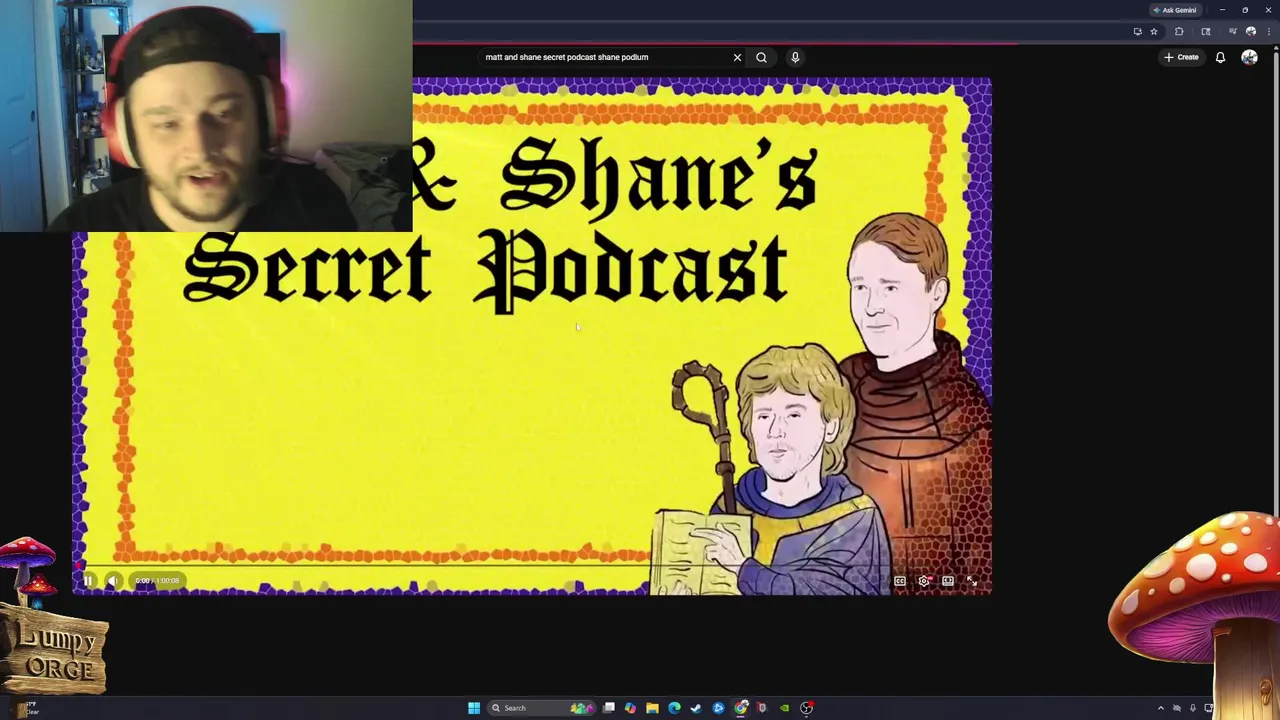The height and width of the screenshot is (720, 1280).
Task: Switch video to theater mode
Action: (x=947, y=581)
